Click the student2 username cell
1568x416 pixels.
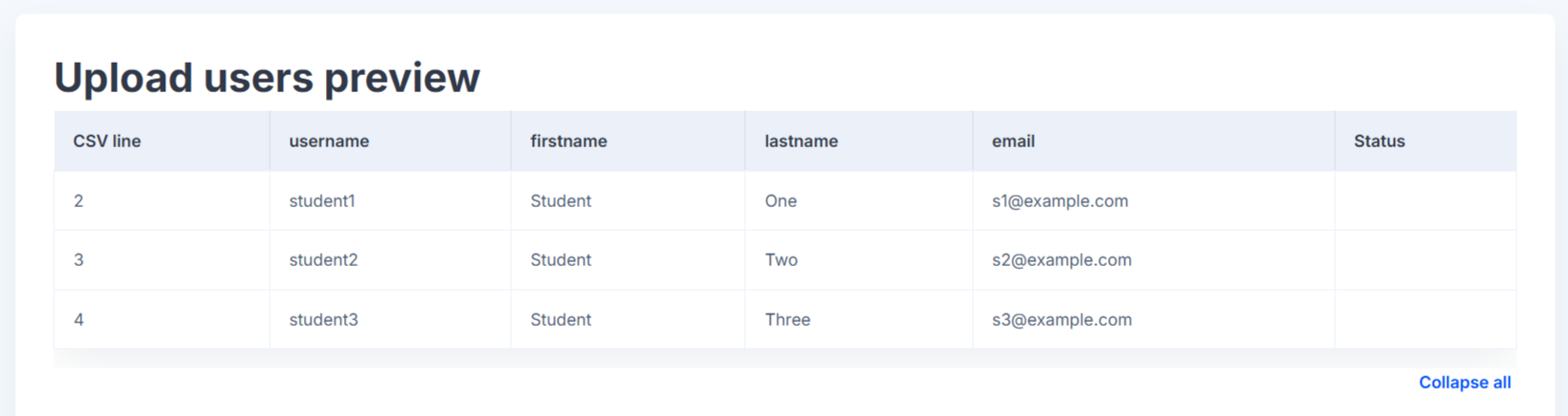[391, 259]
